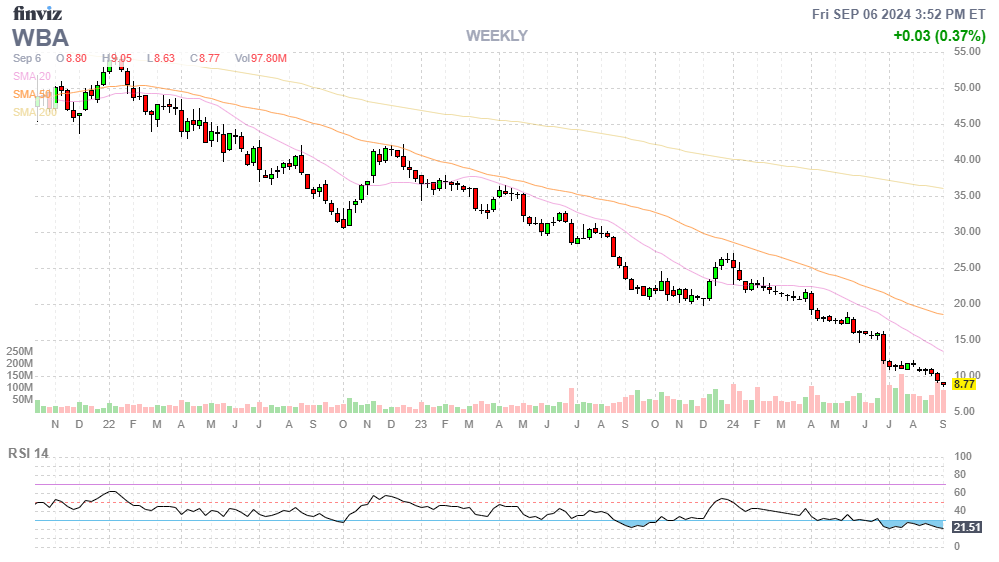Toggle the SMA 50 legend entry

point(32,94)
